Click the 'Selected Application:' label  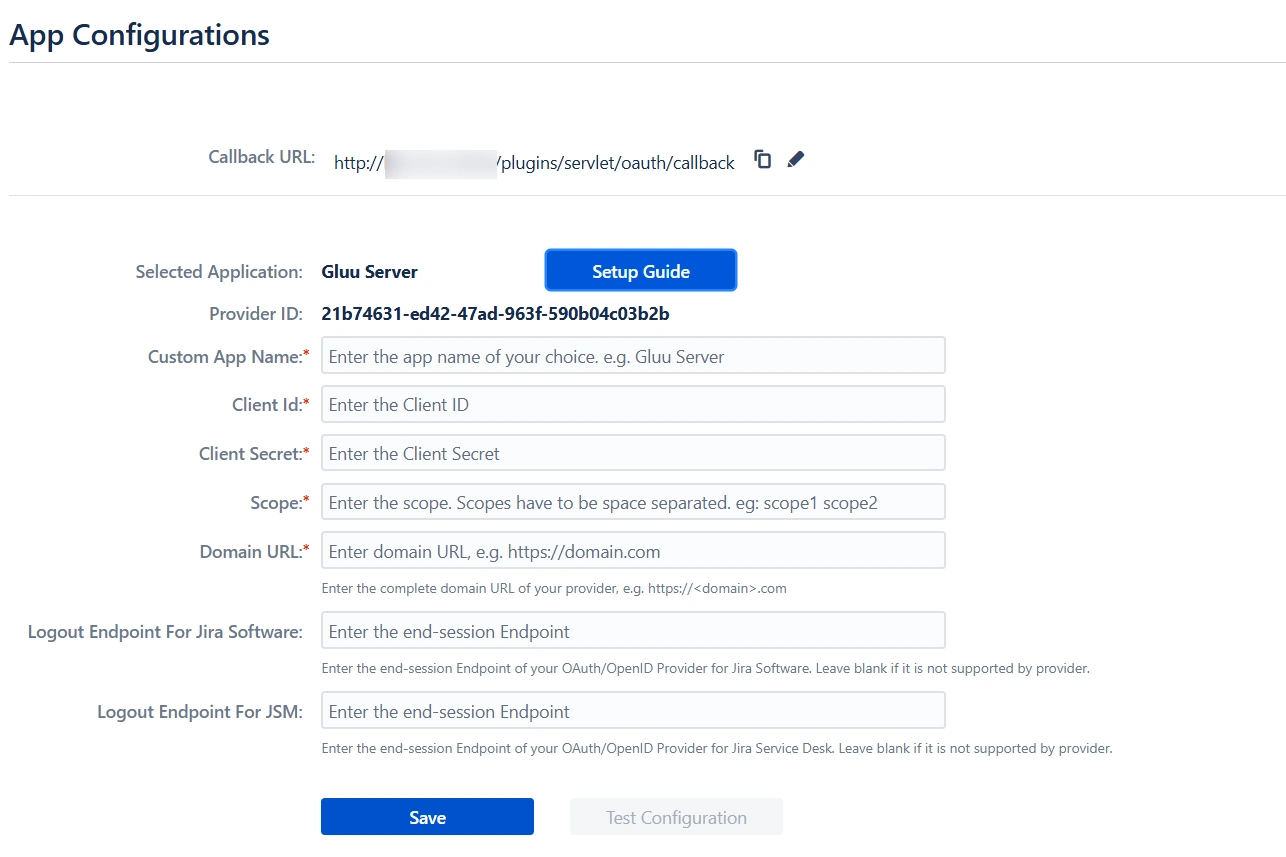coord(219,271)
